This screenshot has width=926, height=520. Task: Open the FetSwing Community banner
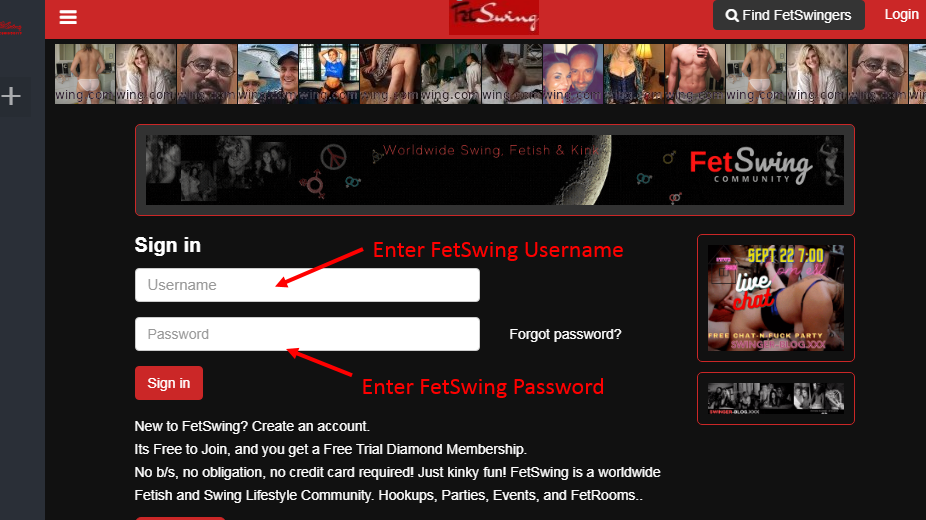click(x=494, y=170)
